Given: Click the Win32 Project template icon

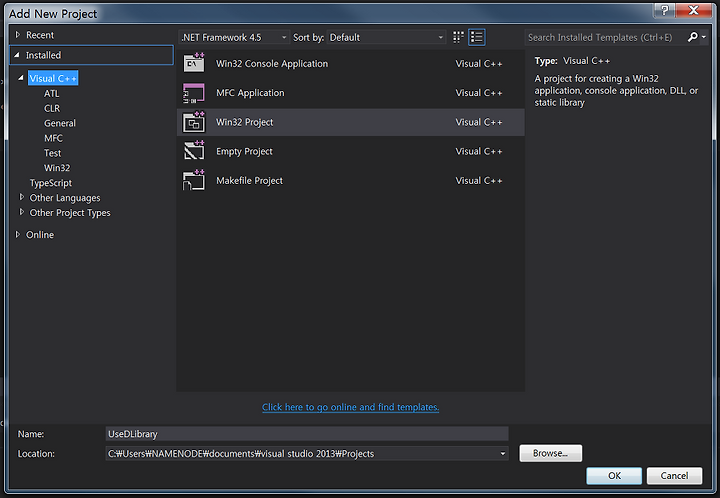Looking at the screenshot, I should (x=194, y=122).
